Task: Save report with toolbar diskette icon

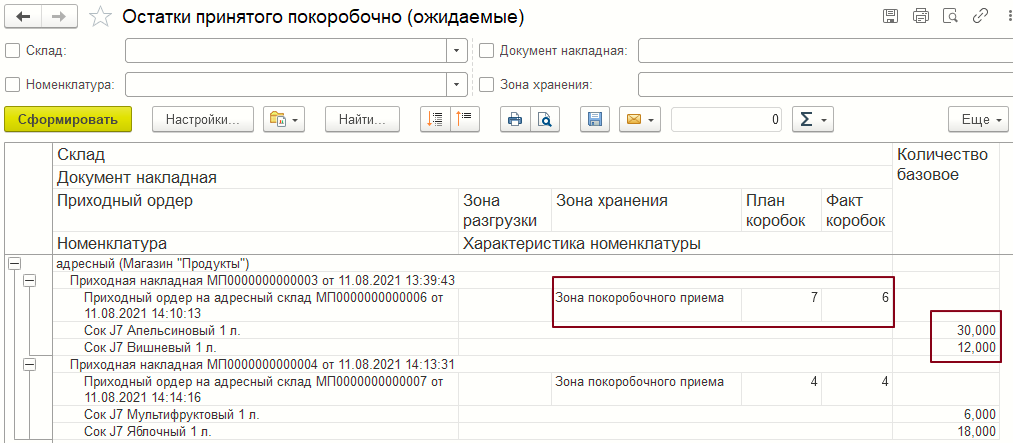Action: [x=595, y=119]
